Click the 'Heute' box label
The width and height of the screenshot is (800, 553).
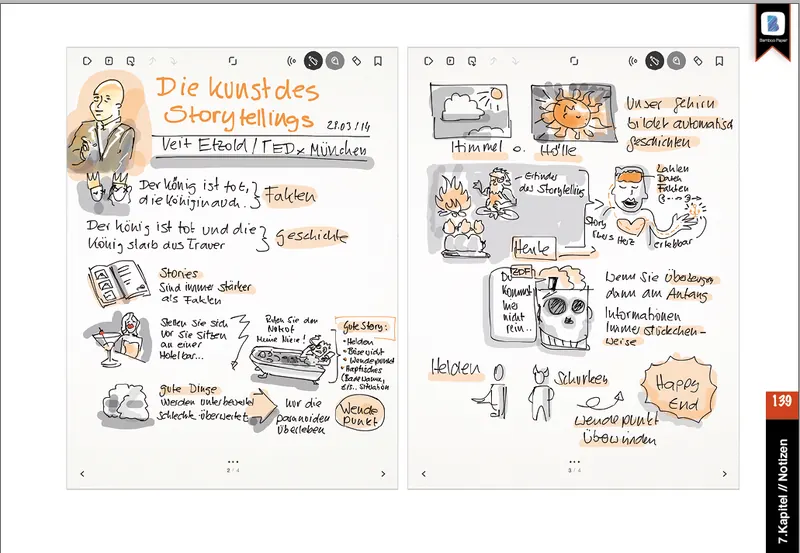pyautogui.click(x=533, y=248)
